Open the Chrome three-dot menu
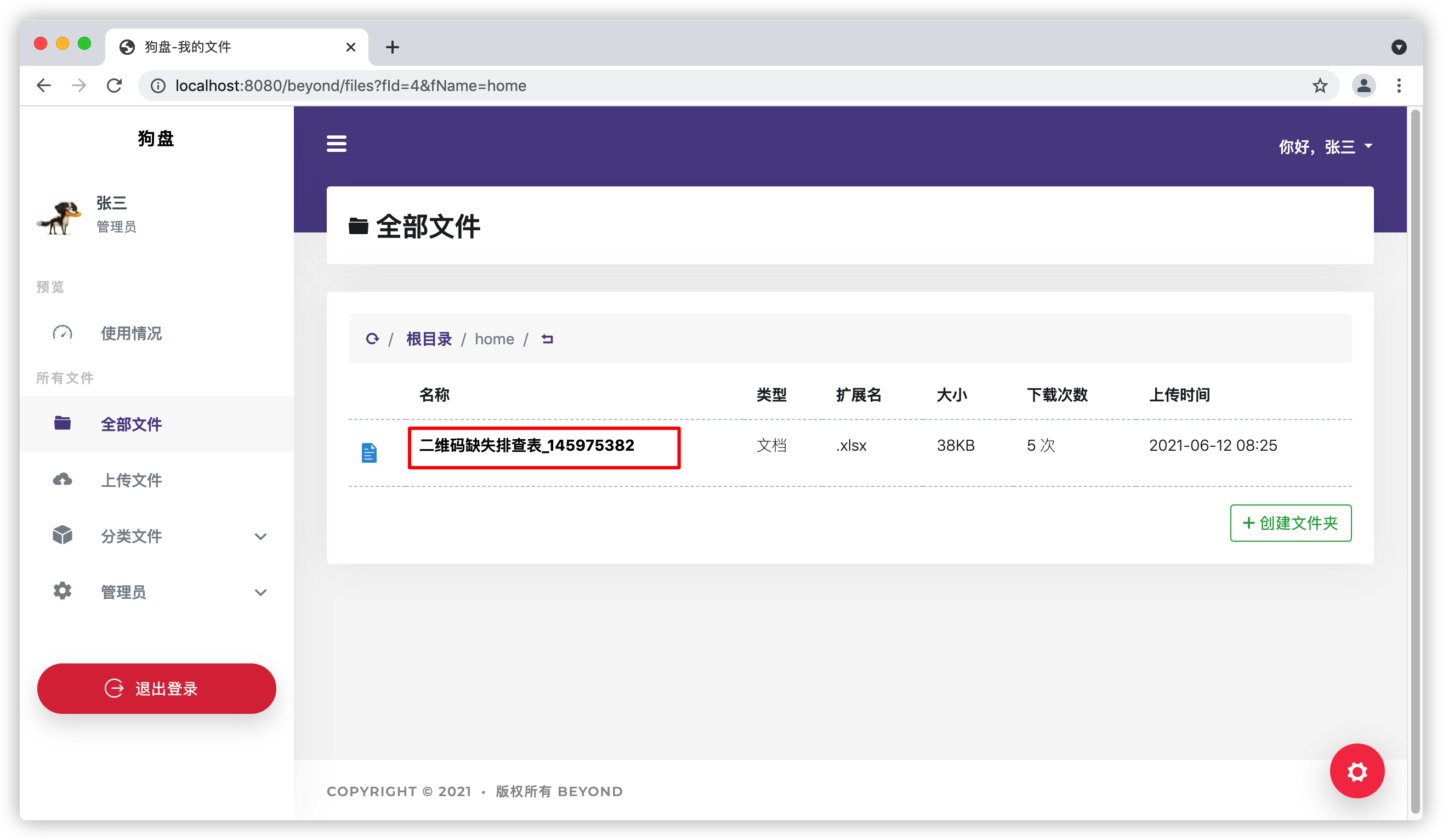Screen dimensions: 1443x840 tap(1399, 86)
